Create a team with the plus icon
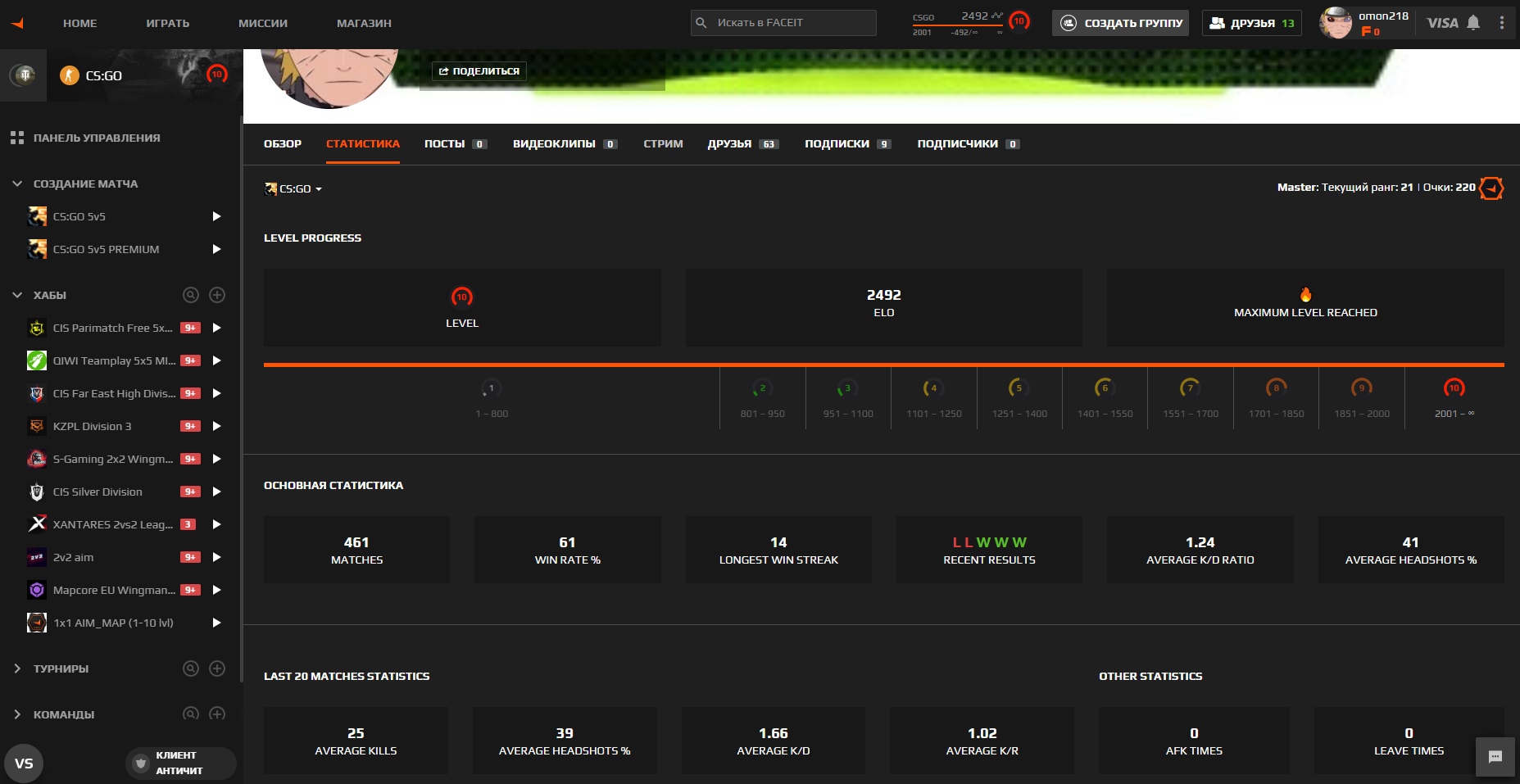The width and height of the screenshot is (1520, 784). coord(217,714)
